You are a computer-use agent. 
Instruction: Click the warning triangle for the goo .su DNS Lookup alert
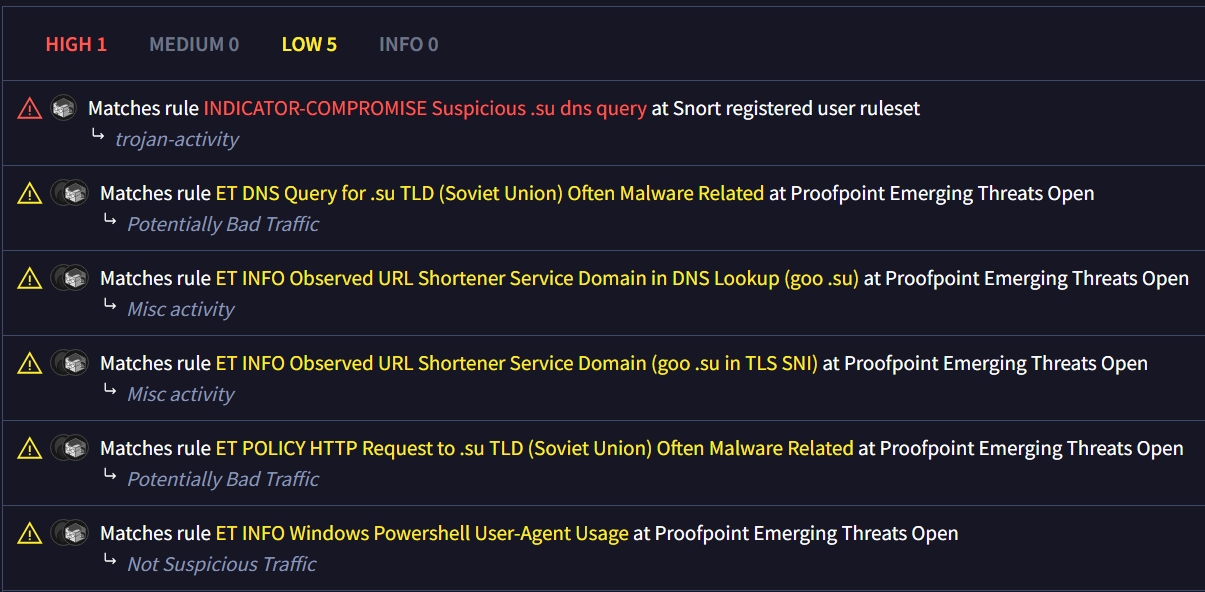coord(30,278)
